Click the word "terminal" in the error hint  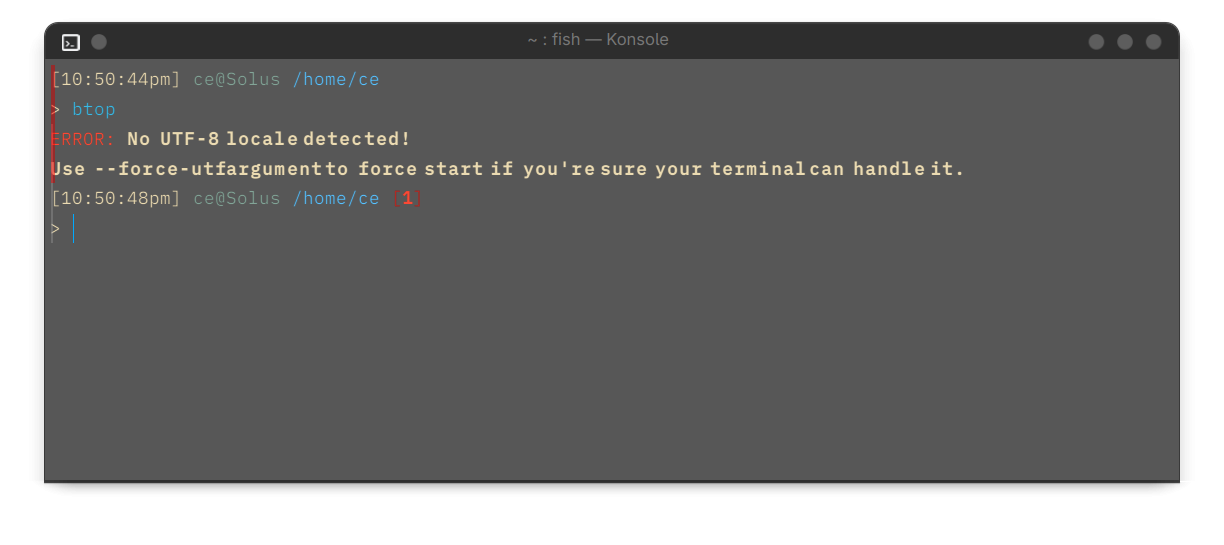point(757,169)
